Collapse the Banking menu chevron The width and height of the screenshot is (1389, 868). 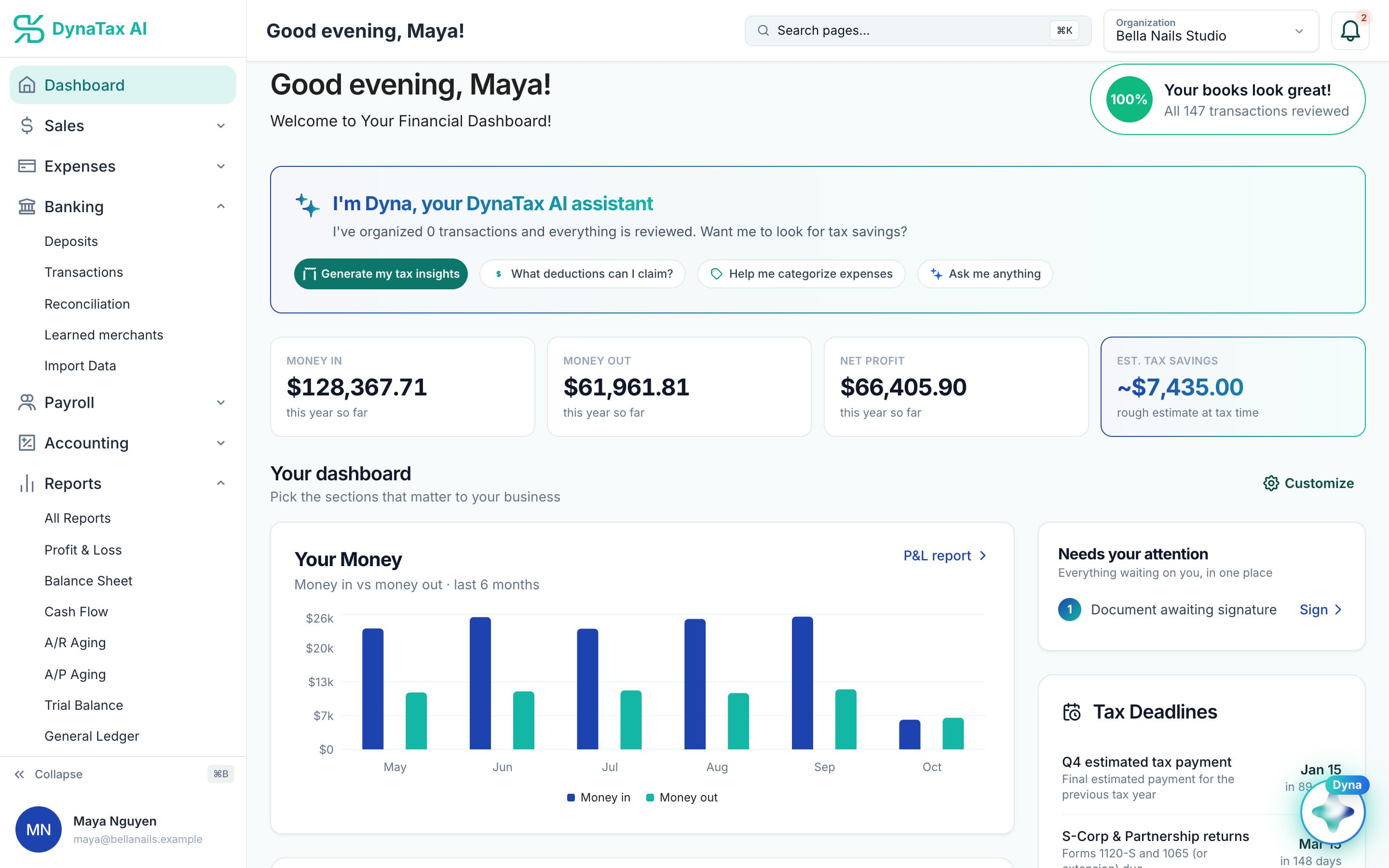coord(220,207)
